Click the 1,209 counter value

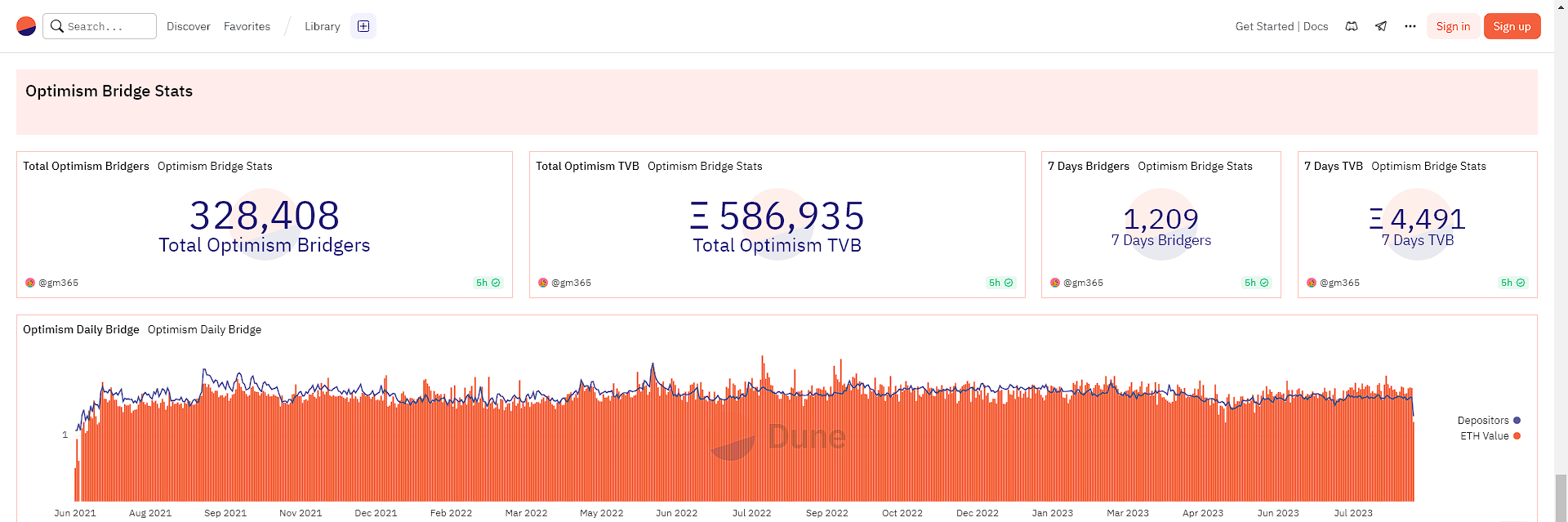coord(1161,219)
